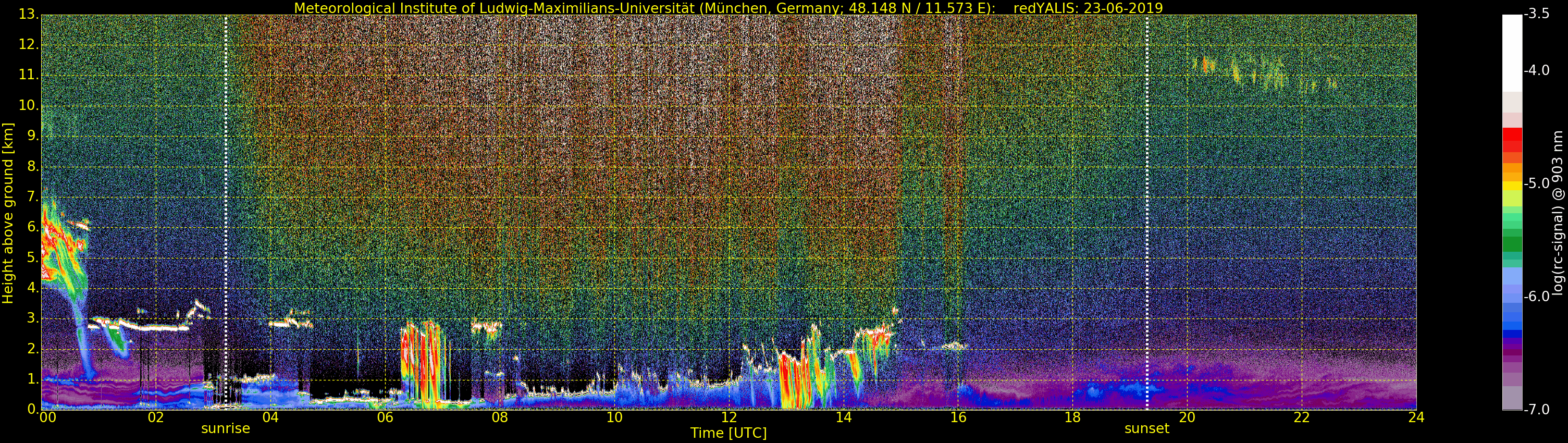Click the '11.' height axis tick

coord(29,76)
